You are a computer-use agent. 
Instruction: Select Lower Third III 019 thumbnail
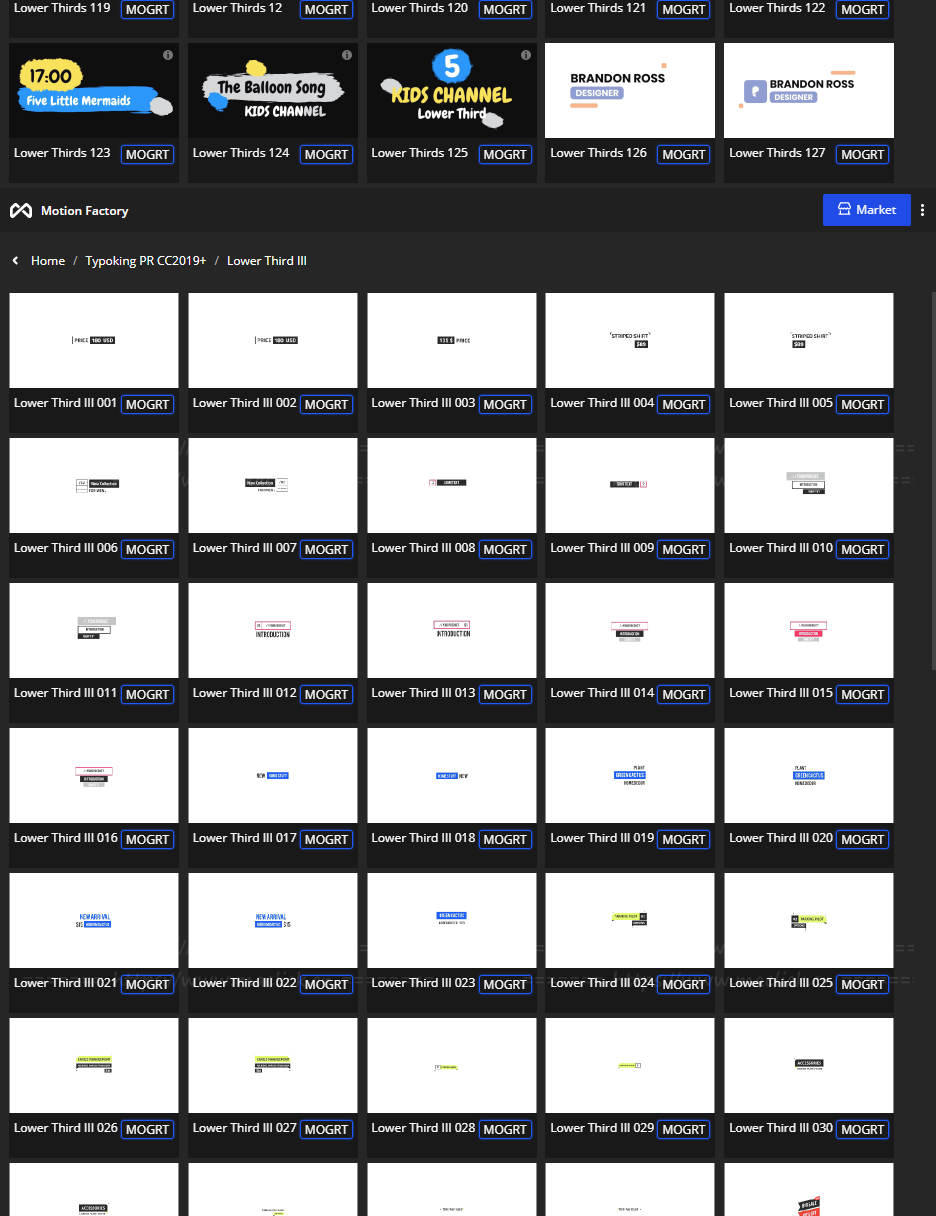(x=630, y=775)
